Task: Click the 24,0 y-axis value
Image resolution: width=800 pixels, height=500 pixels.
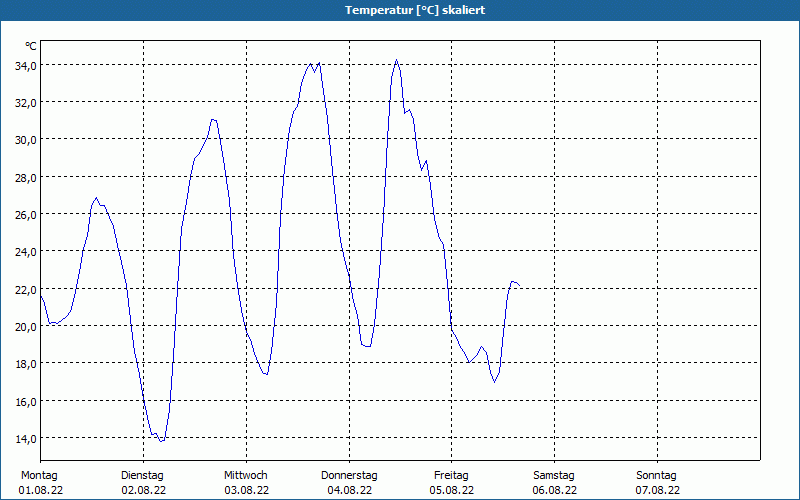Action: [x=25, y=252]
